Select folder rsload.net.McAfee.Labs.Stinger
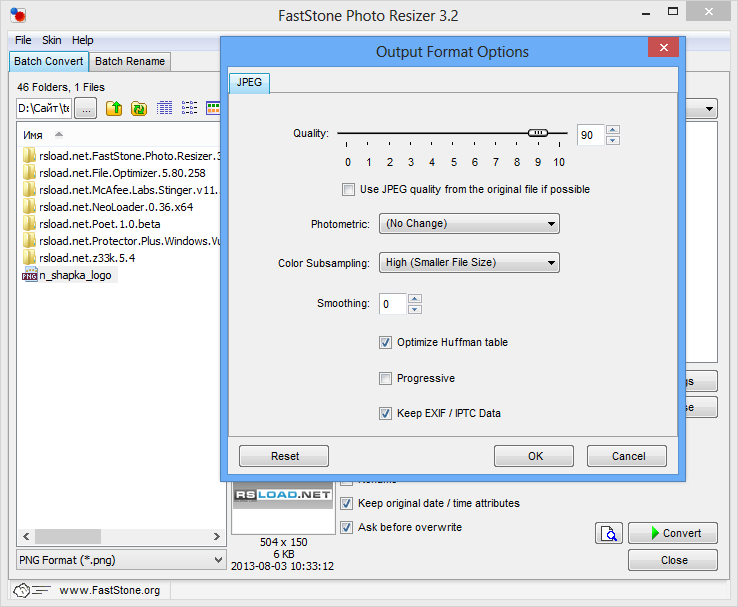 point(129,190)
